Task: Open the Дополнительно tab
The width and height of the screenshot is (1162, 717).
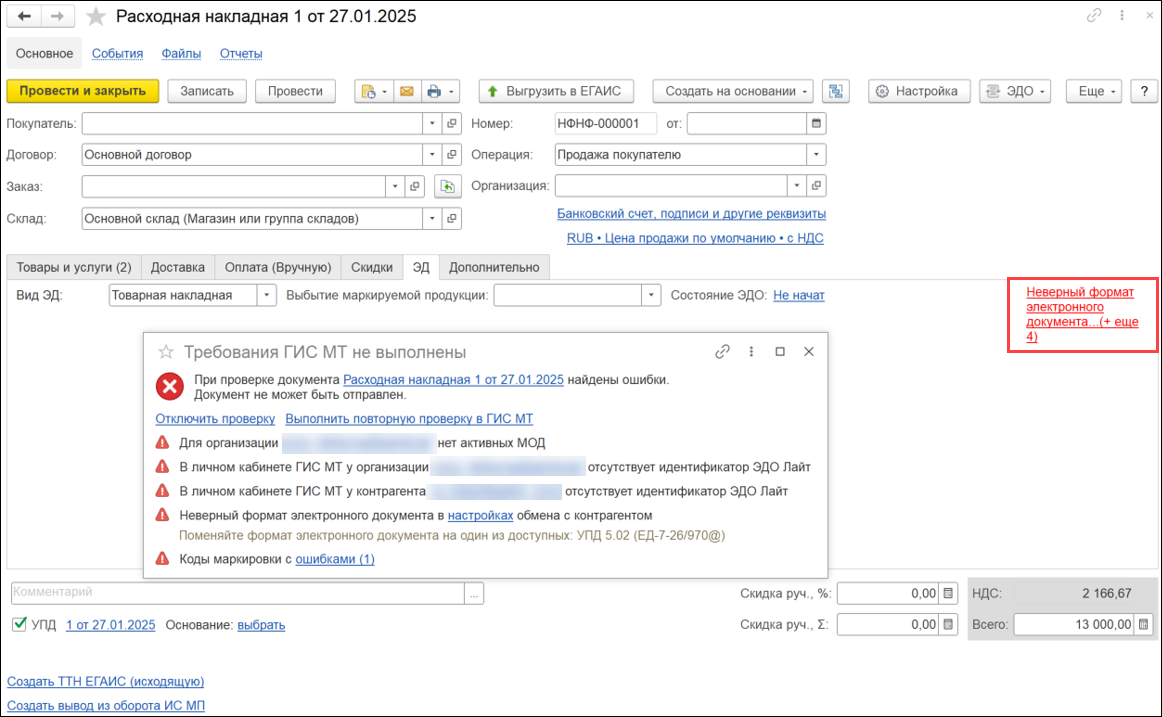Action: click(x=494, y=267)
